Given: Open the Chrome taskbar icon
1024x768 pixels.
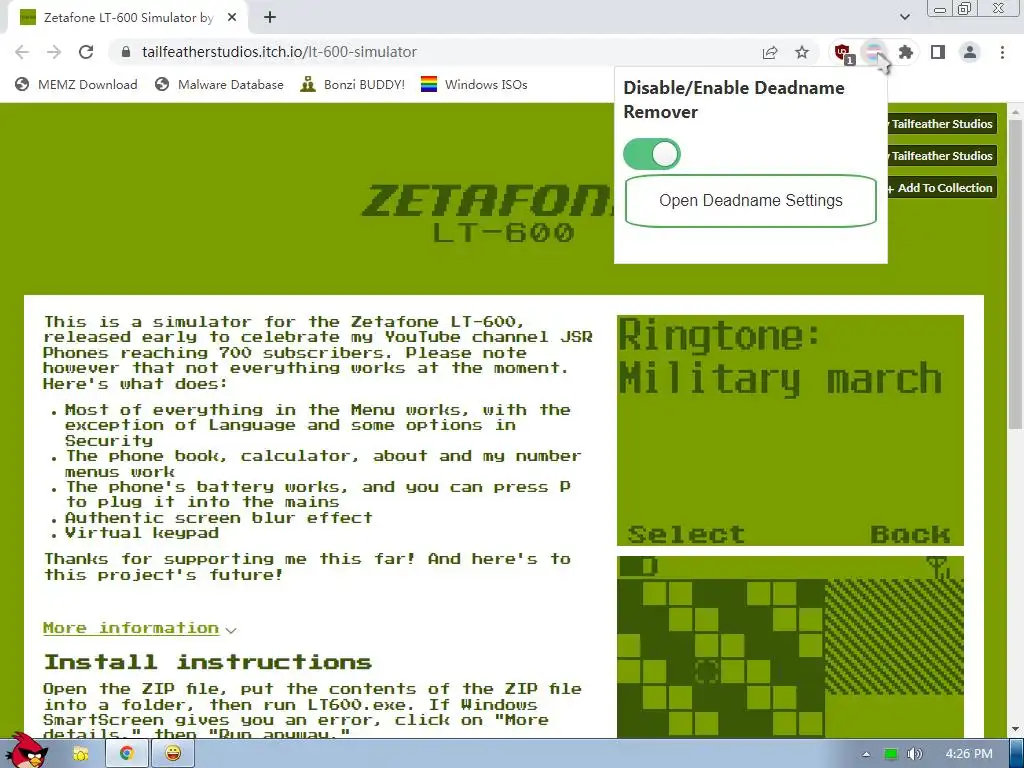Looking at the screenshot, I should click(x=127, y=754).
